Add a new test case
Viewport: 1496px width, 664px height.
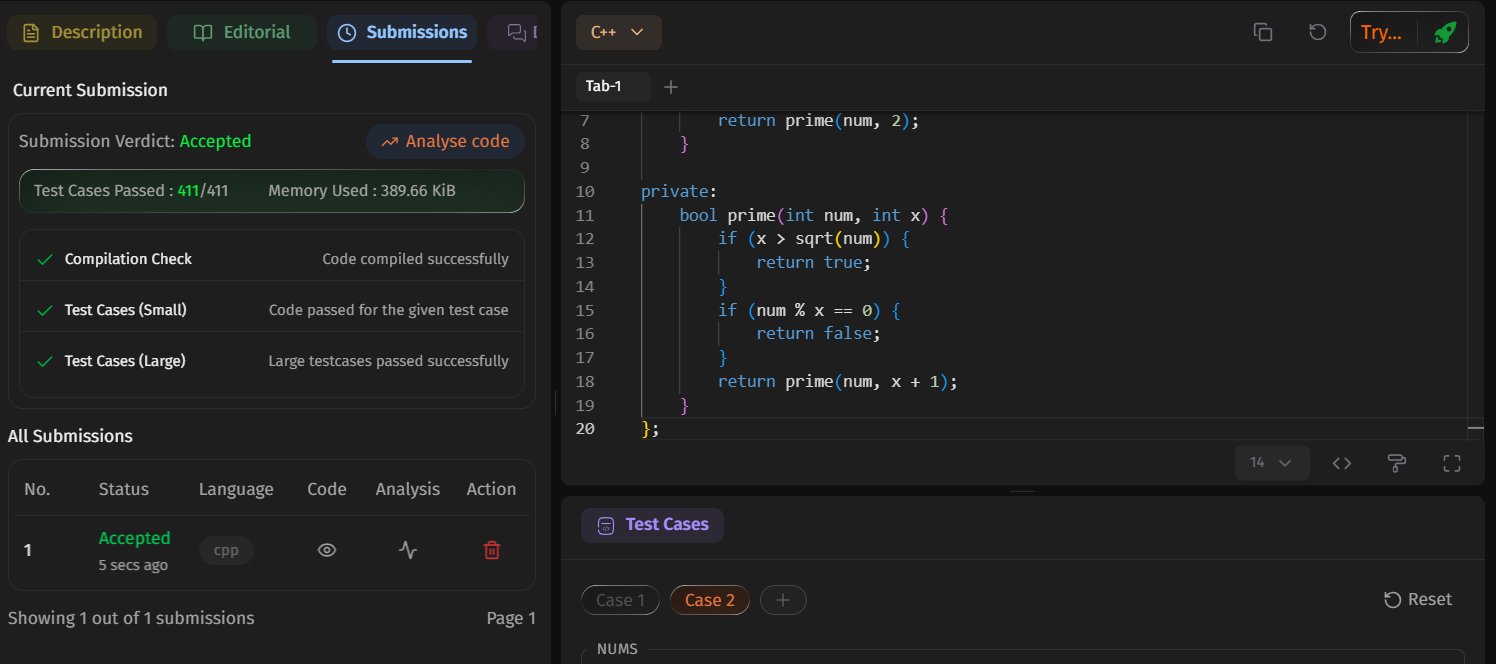[783, 600]
